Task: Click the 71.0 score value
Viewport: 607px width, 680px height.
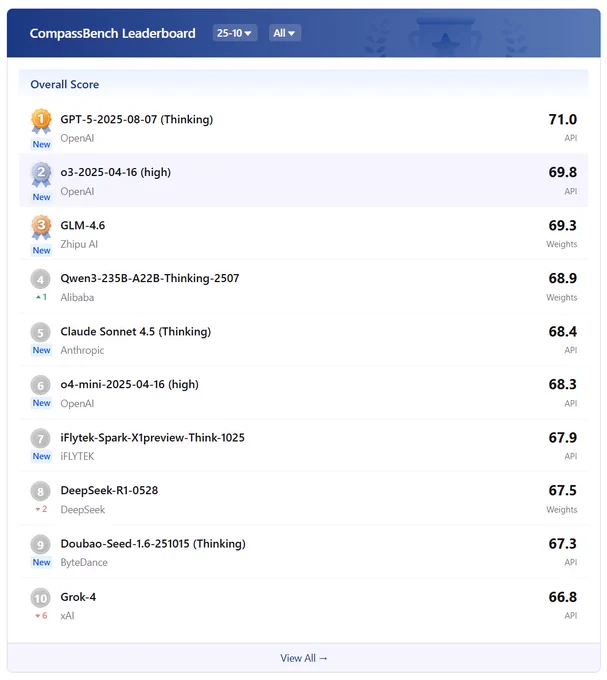Action: [562, 120]
